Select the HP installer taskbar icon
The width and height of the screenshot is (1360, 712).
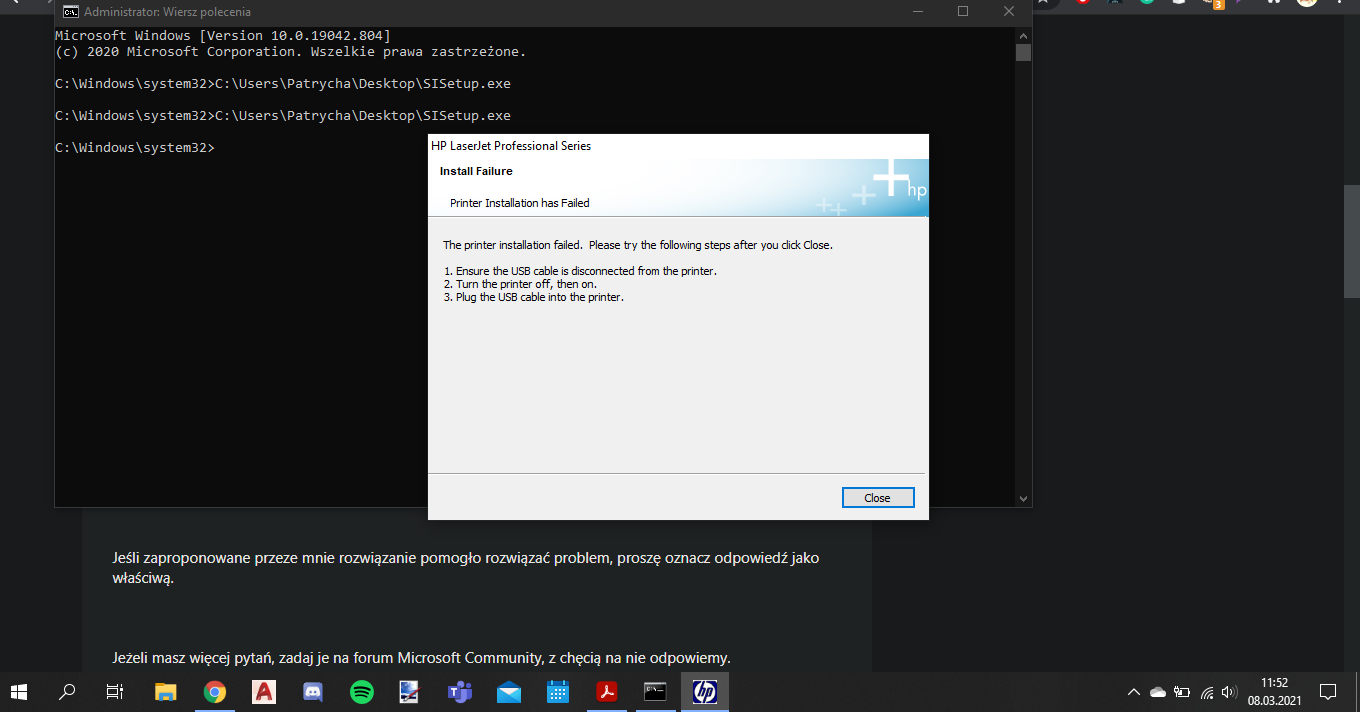(705, 691)
